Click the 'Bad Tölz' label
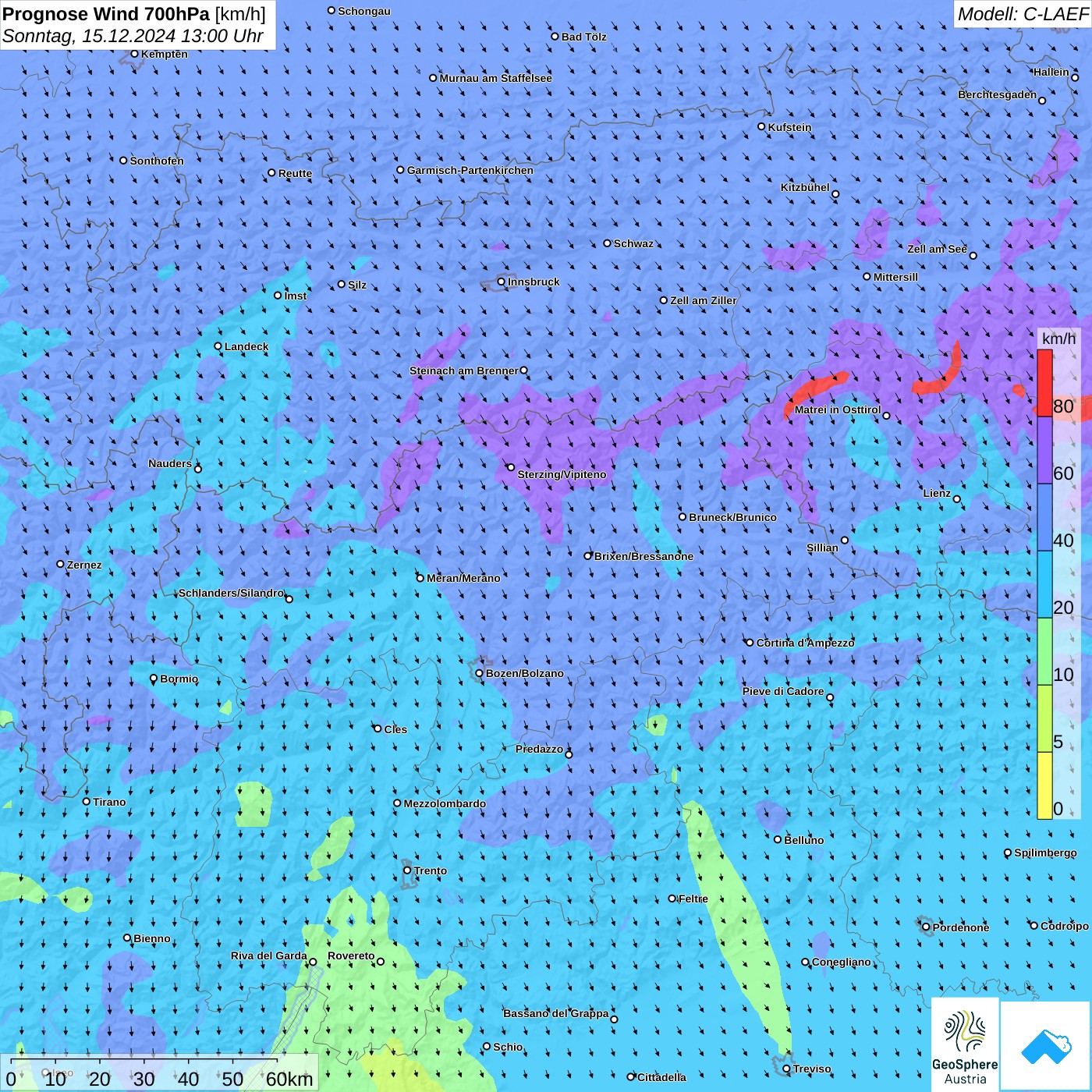 (x=584, y=37)
